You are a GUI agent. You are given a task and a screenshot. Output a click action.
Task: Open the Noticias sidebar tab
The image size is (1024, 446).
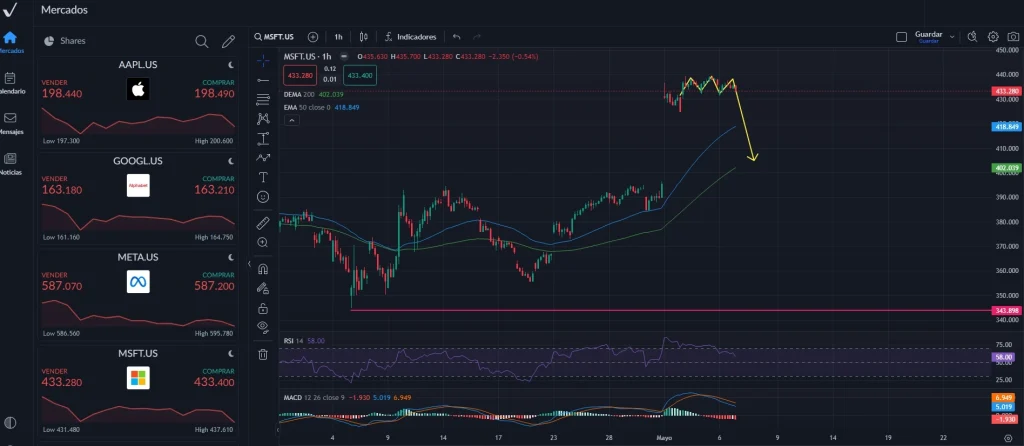click(x=10, y=164)
